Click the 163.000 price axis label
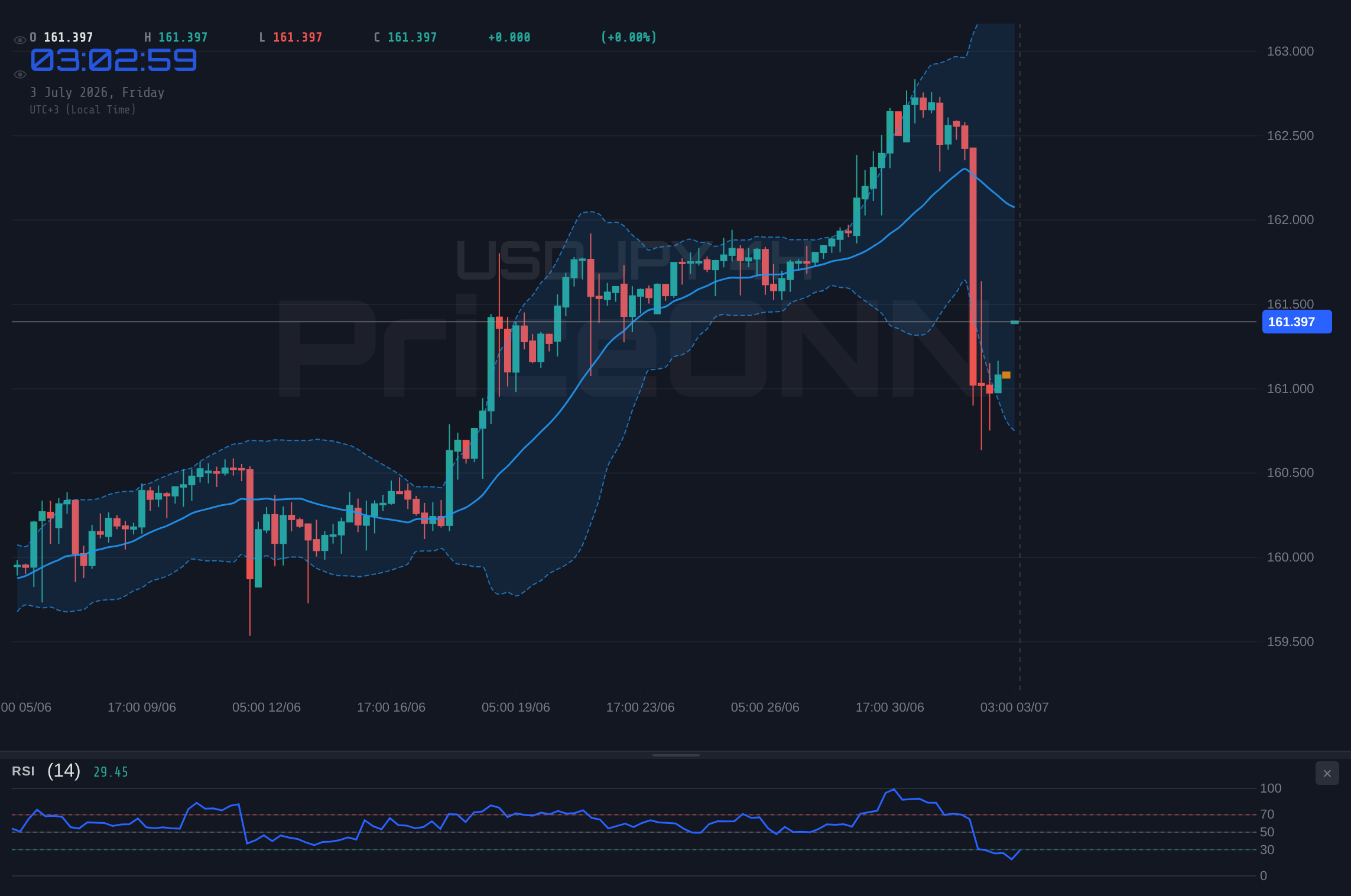 1290,51
